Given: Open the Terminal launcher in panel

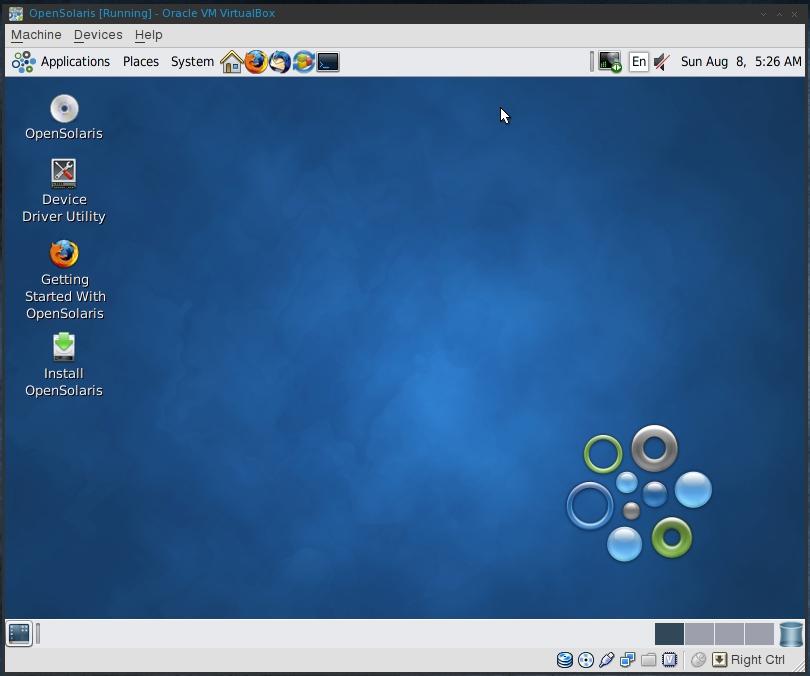Looking at the screenshot, I should click(x=328, y=62).
